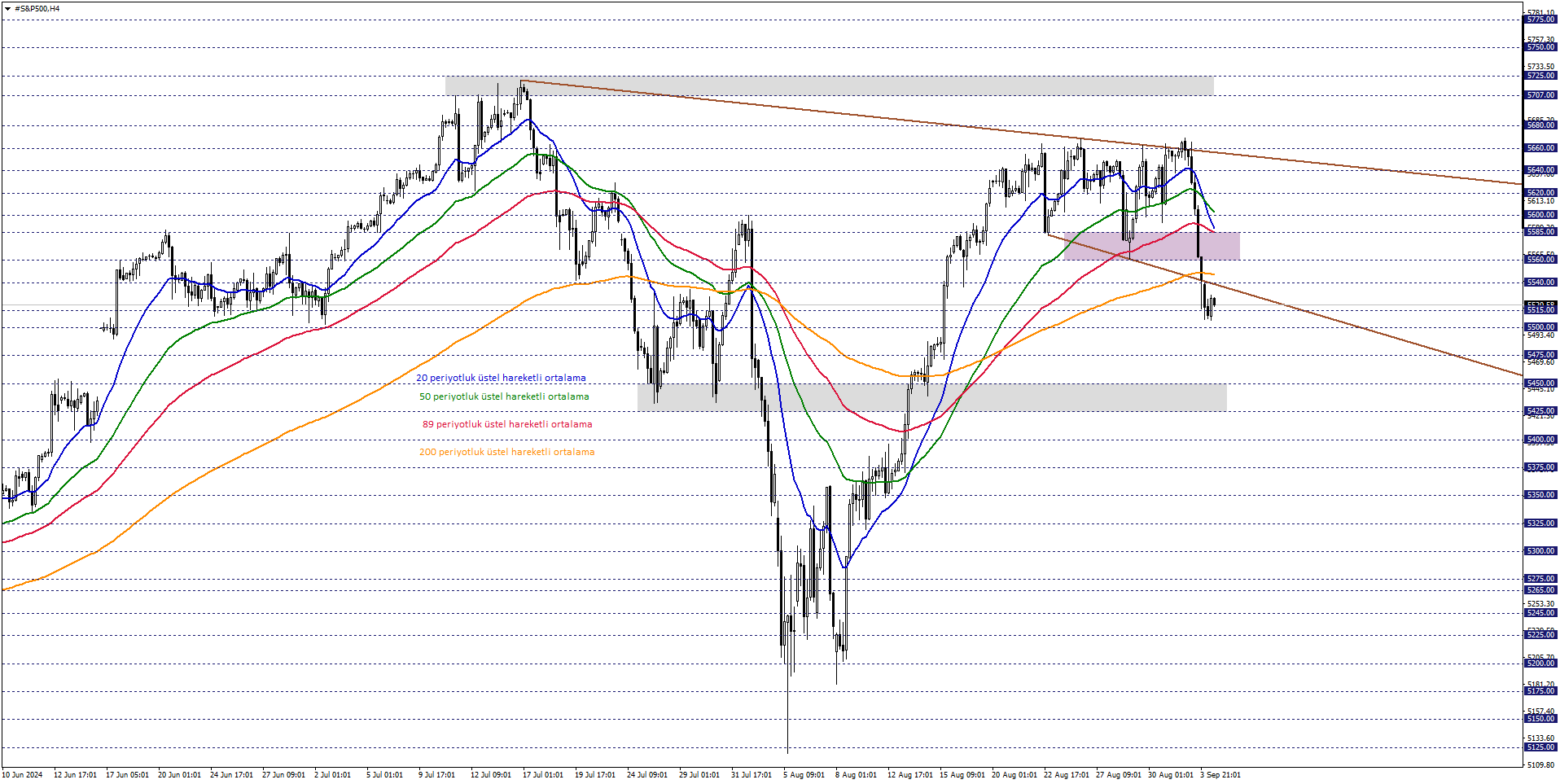Click the '27 Jun 09:01' date label

tap(283, 775)
